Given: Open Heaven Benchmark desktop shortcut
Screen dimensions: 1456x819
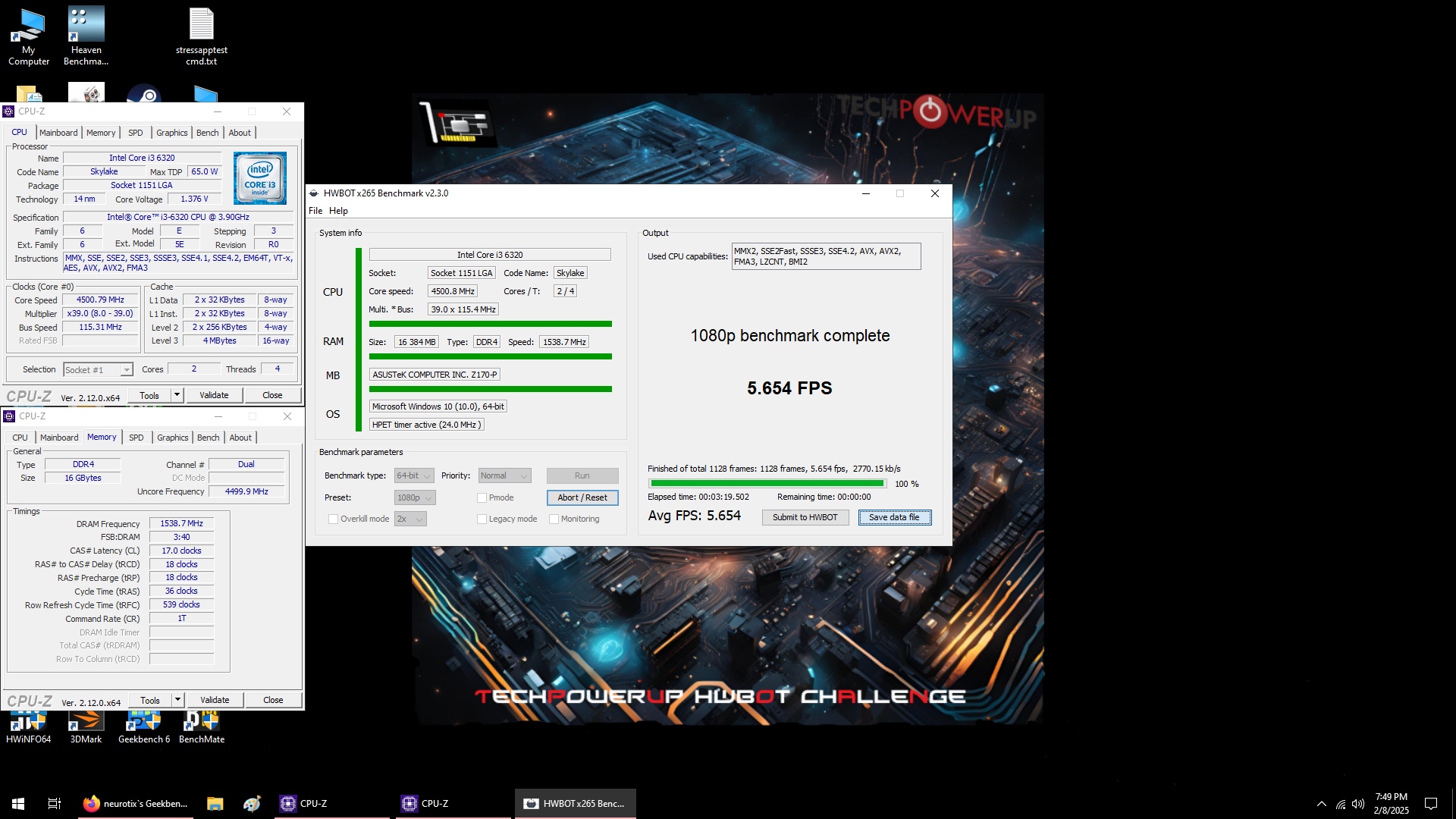Looking at the screenshot, I should tap(86, 36).
